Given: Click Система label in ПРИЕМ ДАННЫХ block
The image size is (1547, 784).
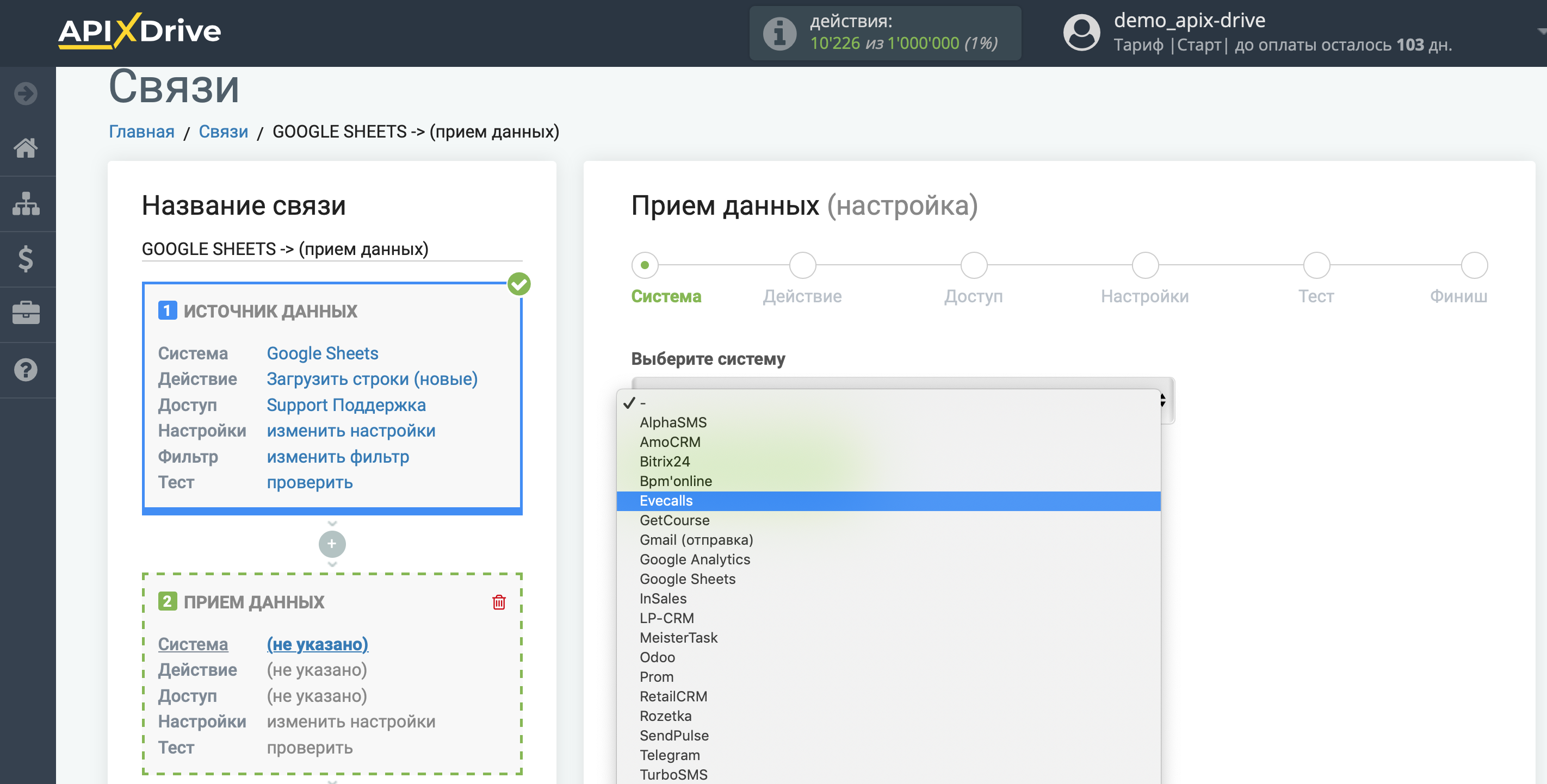Looking at the screenshot, I should [x=193, y=644].
